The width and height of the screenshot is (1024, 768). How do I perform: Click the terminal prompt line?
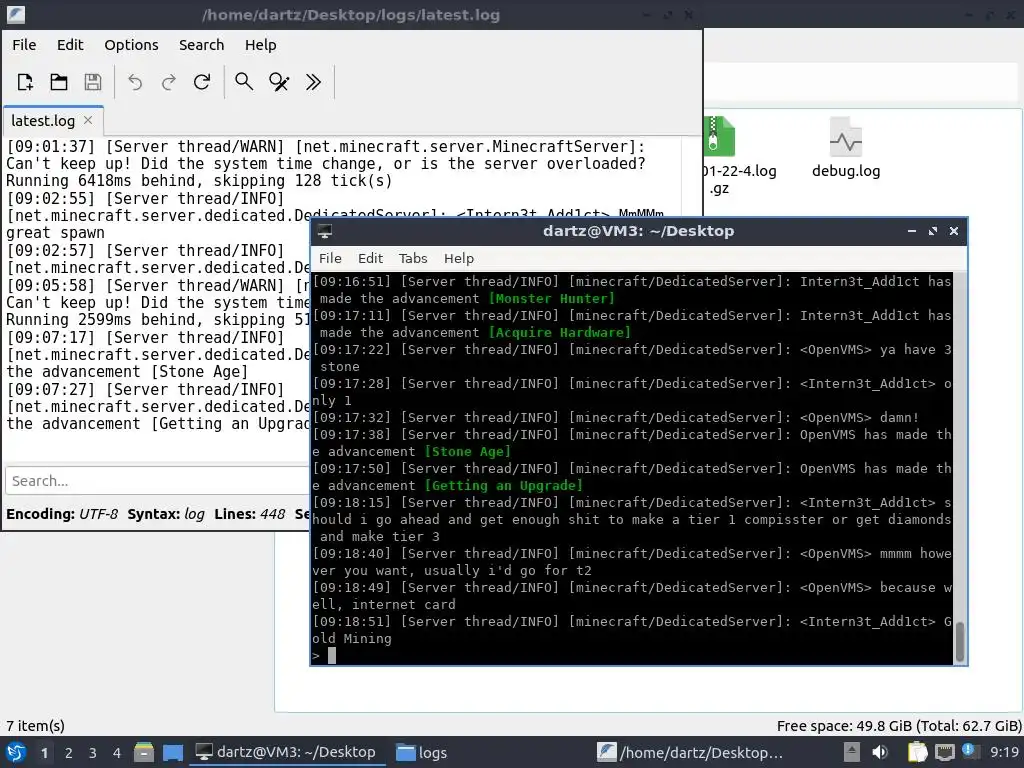pyautogui.click(x=632, y=655)
